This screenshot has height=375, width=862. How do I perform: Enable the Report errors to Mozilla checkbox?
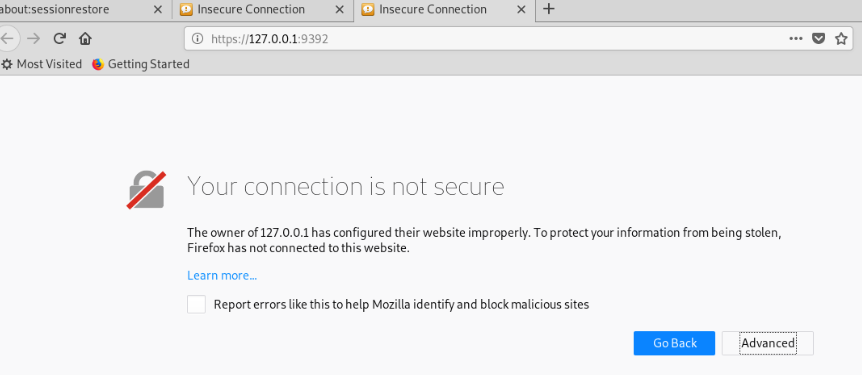[196, 304]
